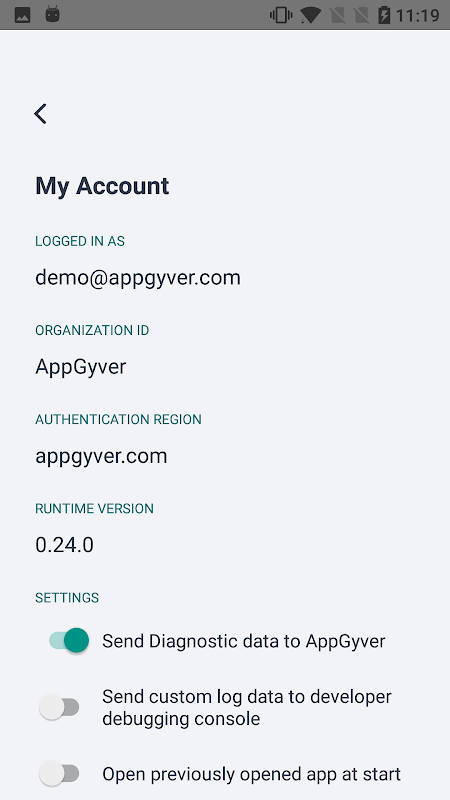Image resolution: width=450 pixels, height=800 pixels.
Task: Tap the Send Diagnostic data to AppGyver text
Action: pos(243,641)
